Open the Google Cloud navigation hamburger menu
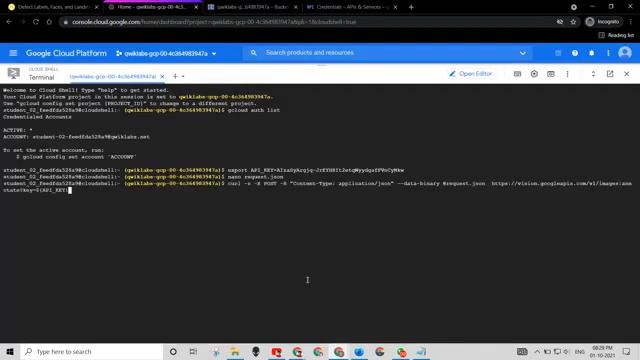Viewport: 640px width, 360px height. coord(13,53)
